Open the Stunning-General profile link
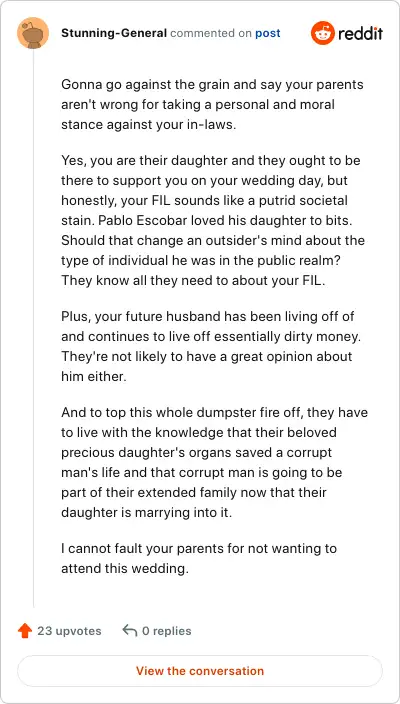Screen dimensions: 400x704 coord(114,33)
